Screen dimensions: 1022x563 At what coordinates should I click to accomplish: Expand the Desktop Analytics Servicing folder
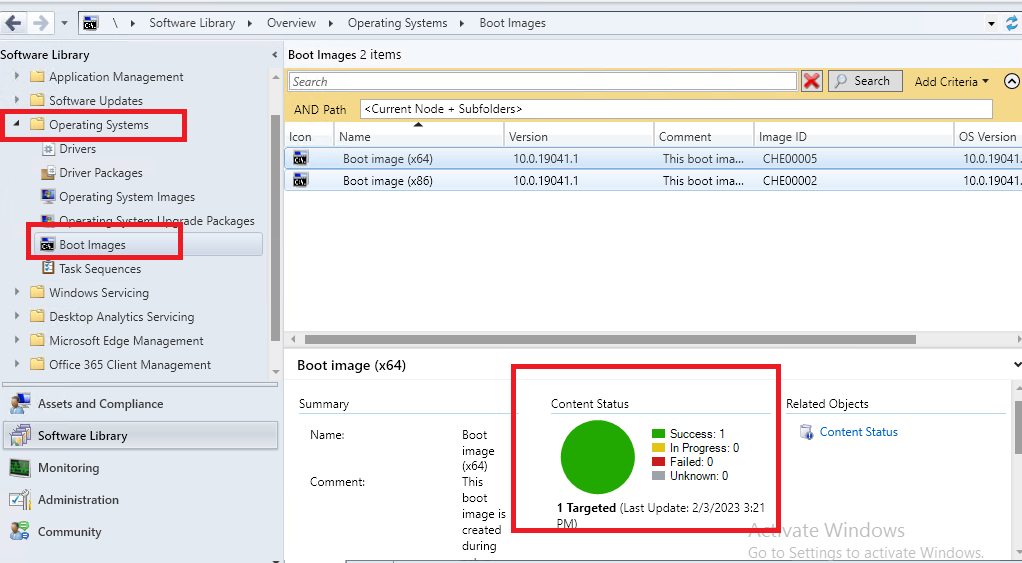click(18, 316)
